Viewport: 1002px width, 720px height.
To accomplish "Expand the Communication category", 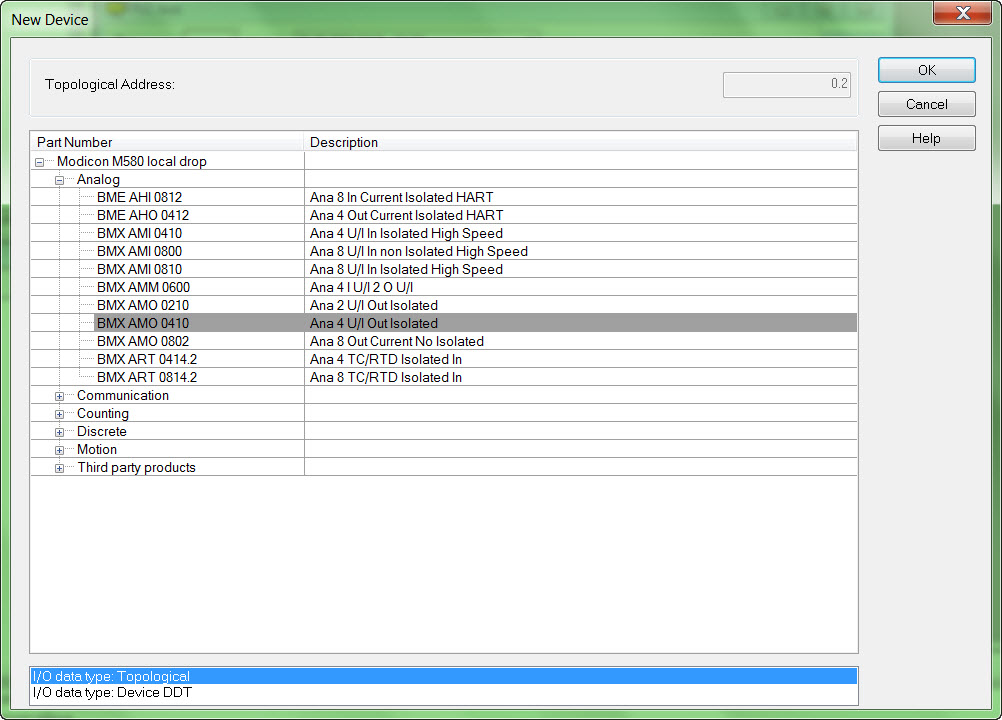I will [x=59, y=396].
